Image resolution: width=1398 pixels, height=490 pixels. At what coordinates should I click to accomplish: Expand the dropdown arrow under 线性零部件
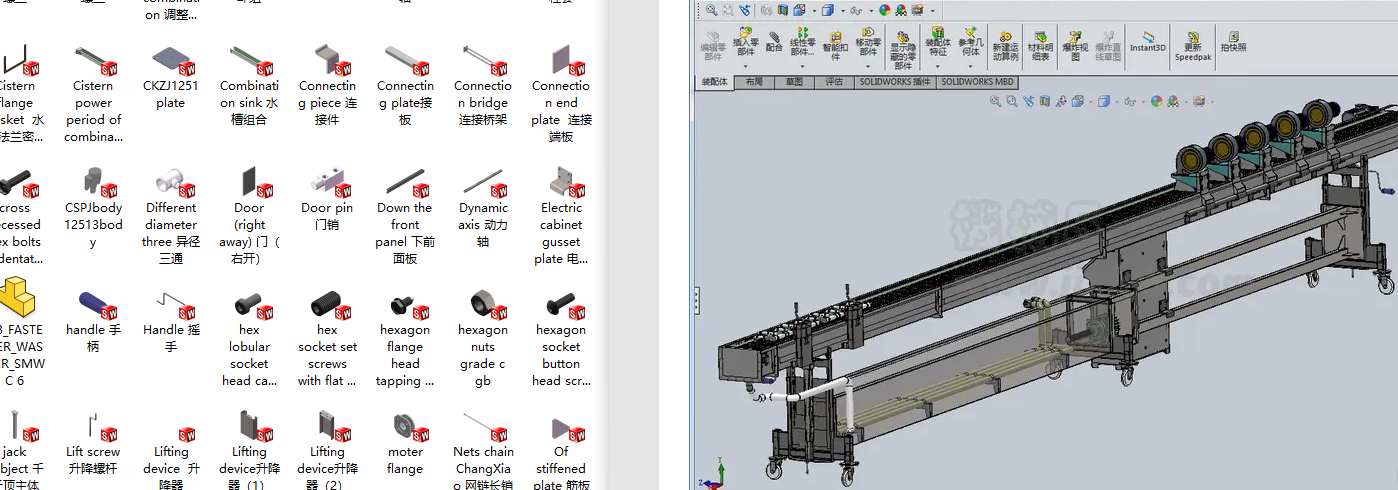coord(802,66)
